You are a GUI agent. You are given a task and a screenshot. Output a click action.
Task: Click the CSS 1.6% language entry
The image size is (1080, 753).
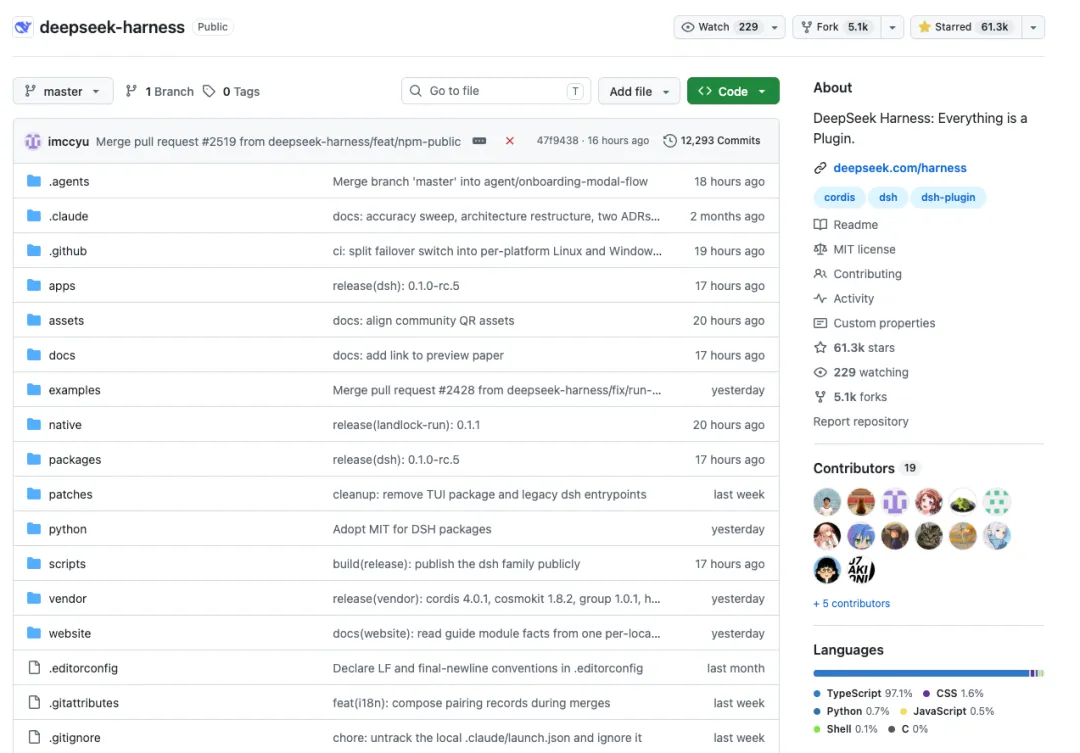tap(953, 693)
